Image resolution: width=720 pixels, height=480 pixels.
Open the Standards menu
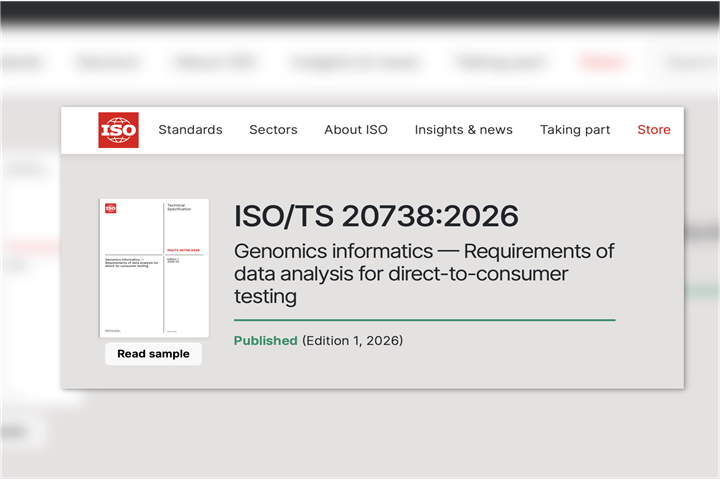click(x=190, y=130)
